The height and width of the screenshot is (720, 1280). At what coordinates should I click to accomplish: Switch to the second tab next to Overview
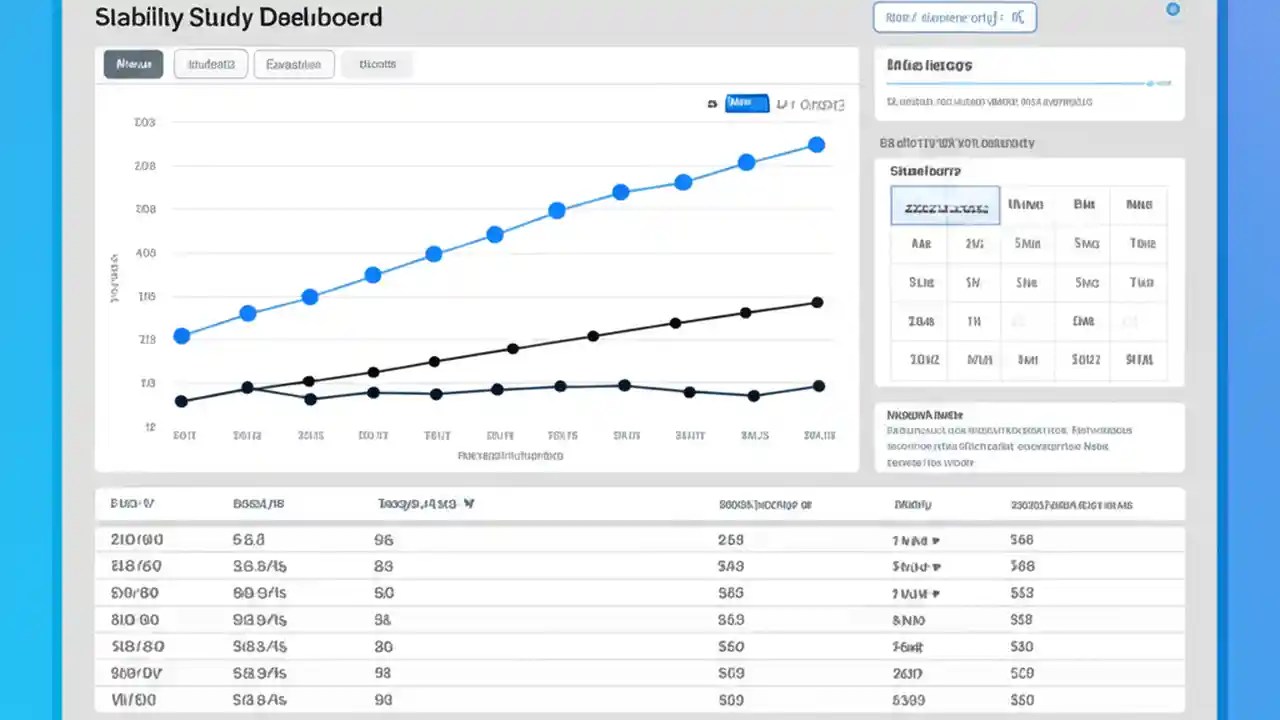[x=210, y=63]
